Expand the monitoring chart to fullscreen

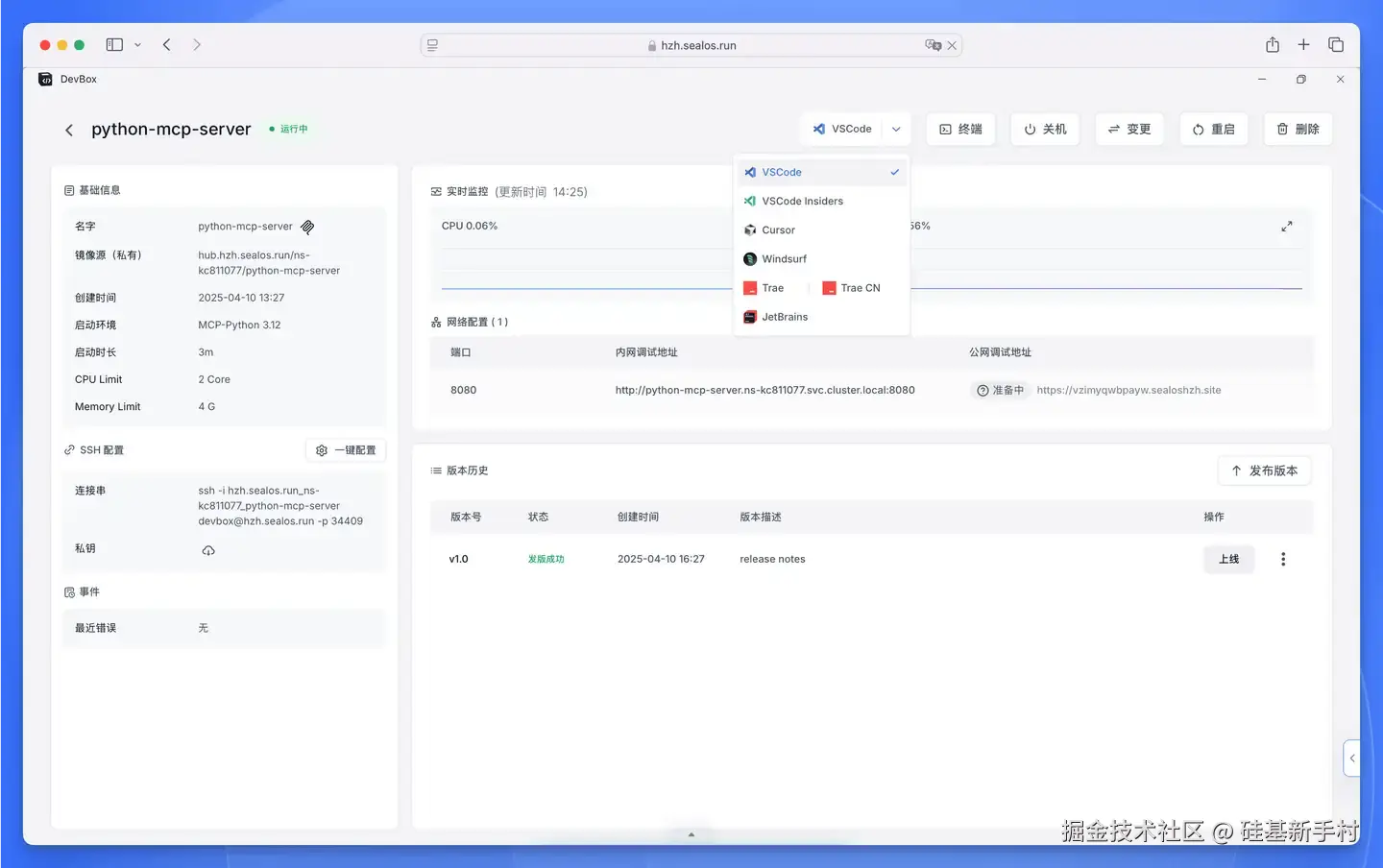point(1287,226)
